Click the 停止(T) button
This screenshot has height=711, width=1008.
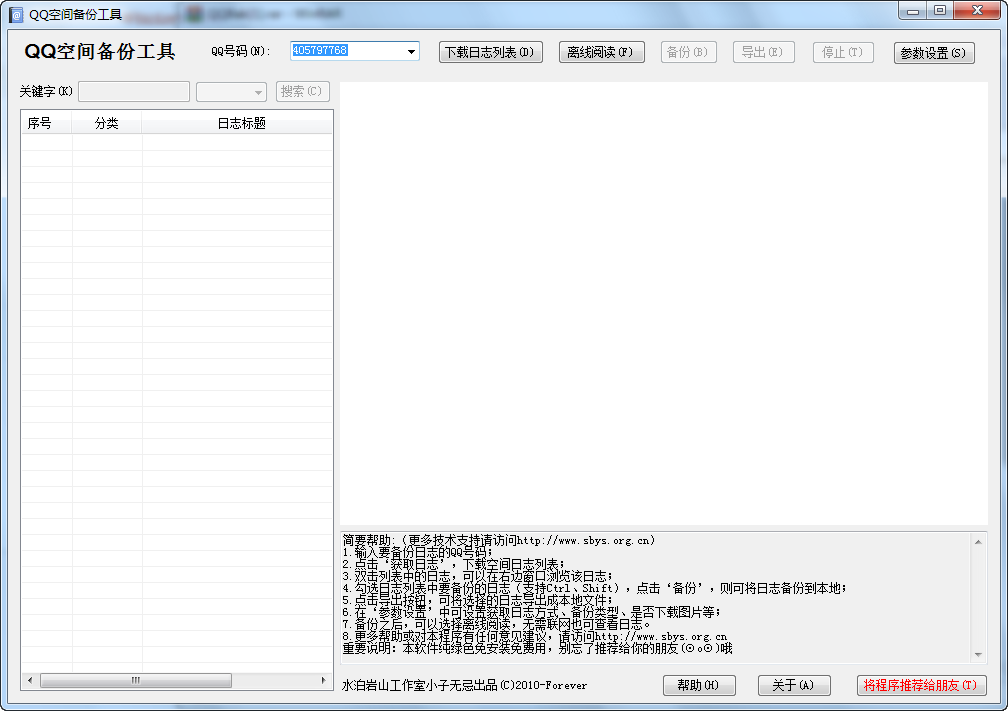click(843, 52)
